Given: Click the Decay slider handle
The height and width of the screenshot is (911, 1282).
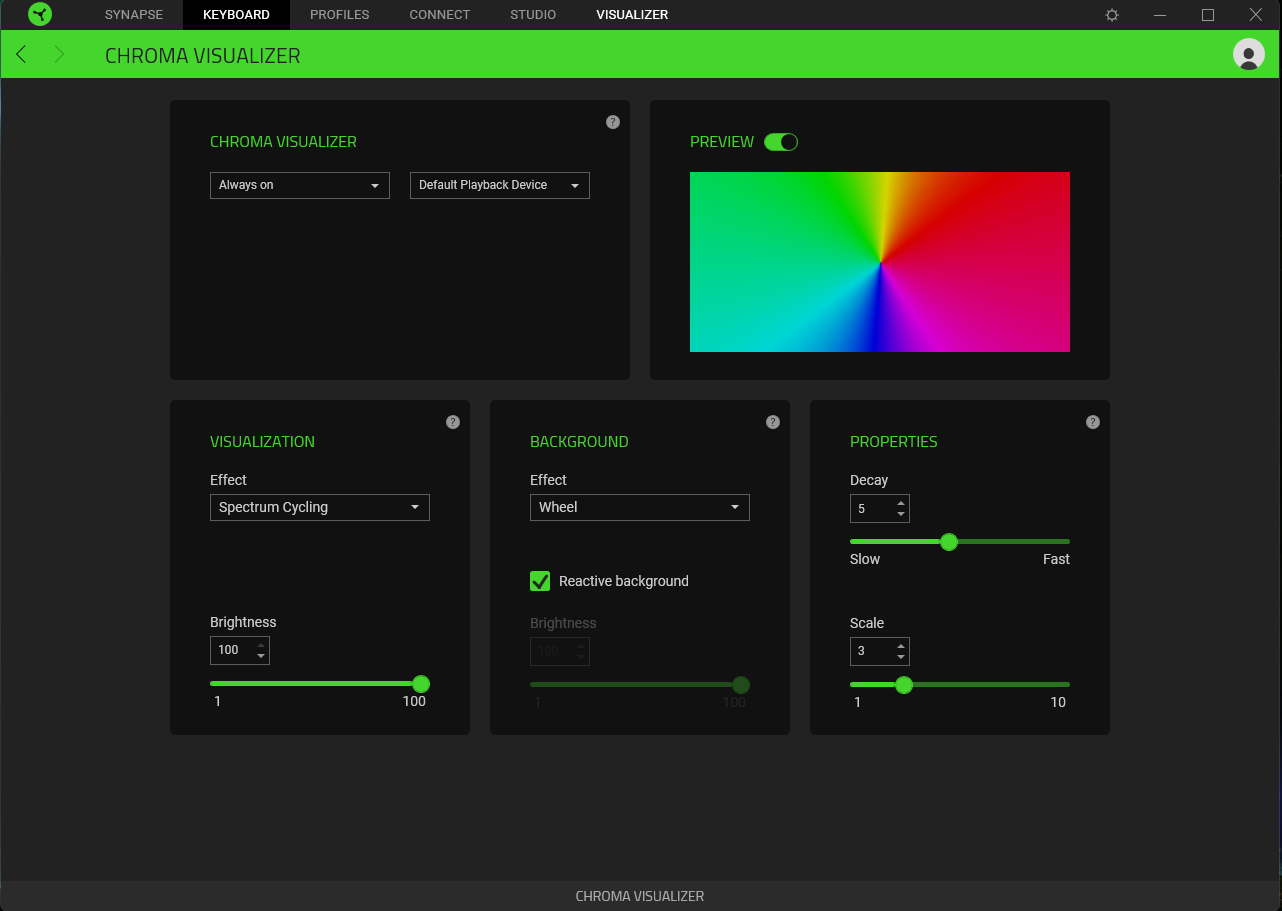Looking at the screenshot, I should 949,542.
